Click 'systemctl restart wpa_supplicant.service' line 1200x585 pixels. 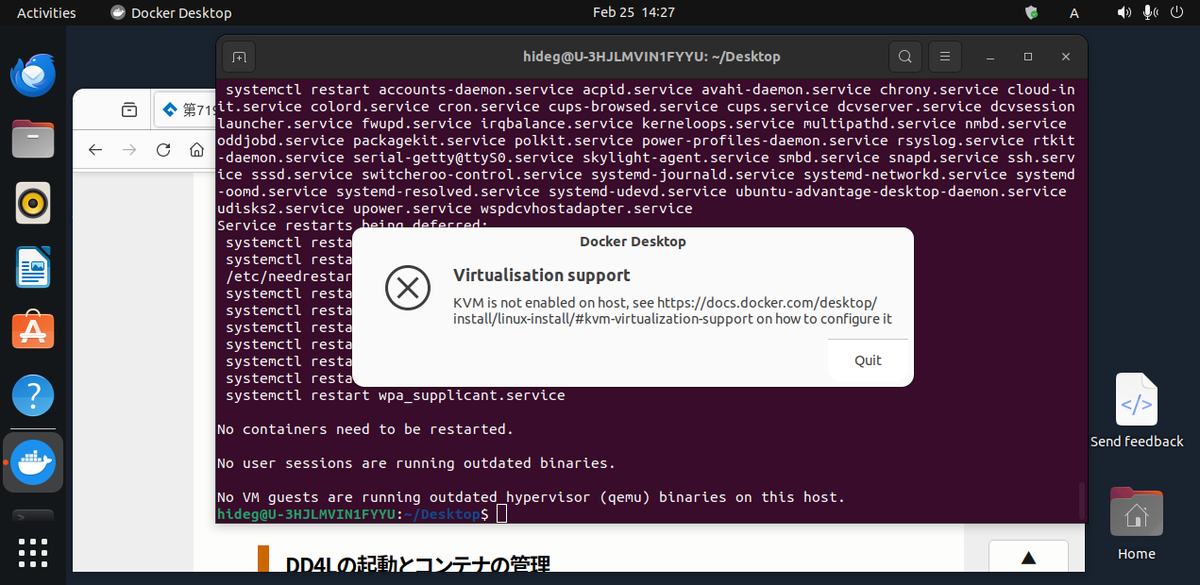[395, 395]
